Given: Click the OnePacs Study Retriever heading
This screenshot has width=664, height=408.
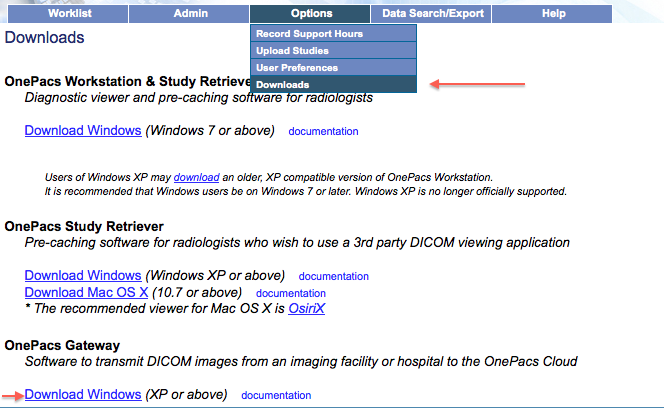Looking at the screenshot, I should [84, 226].
